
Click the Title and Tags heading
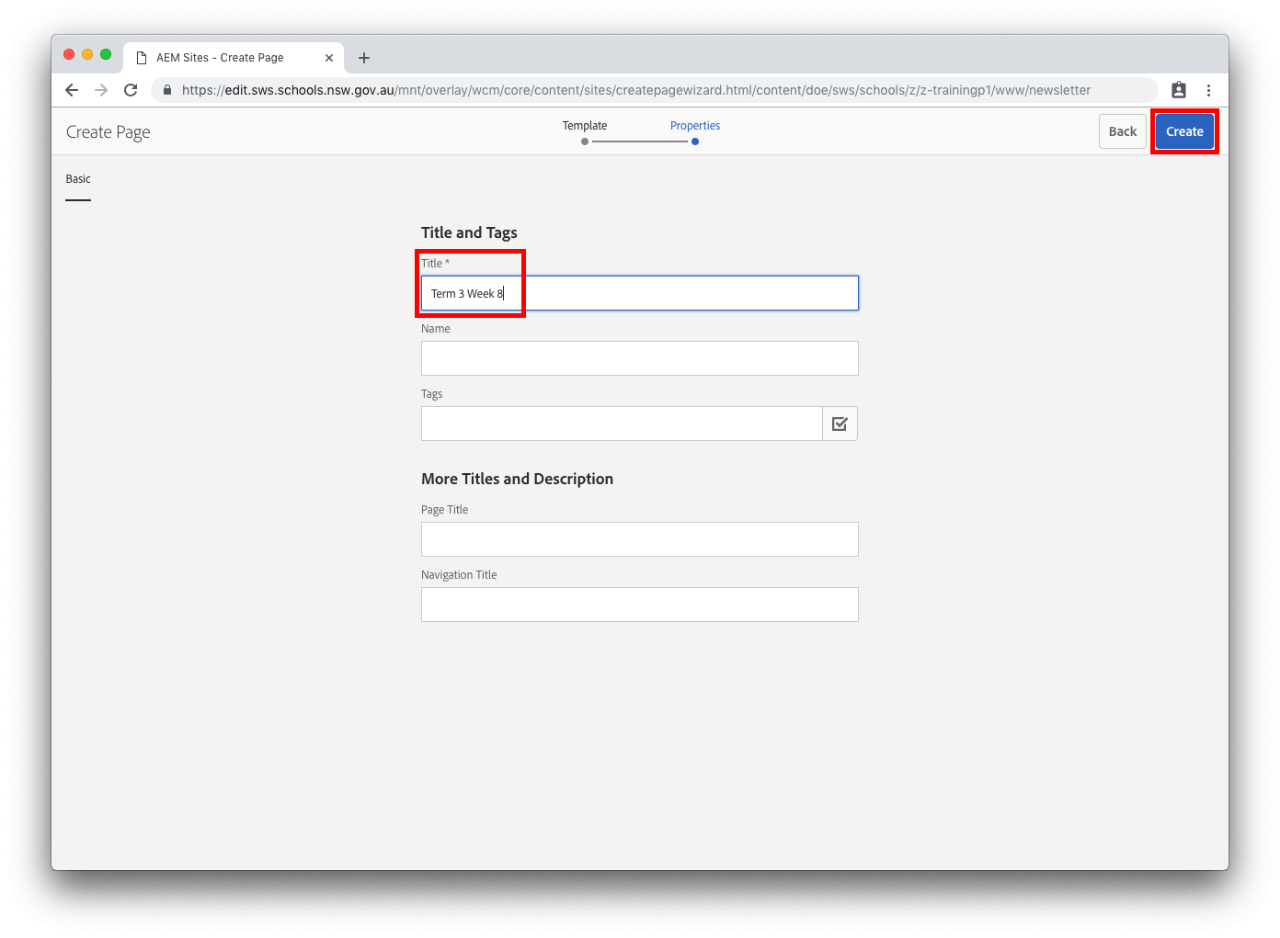[469, 233]
